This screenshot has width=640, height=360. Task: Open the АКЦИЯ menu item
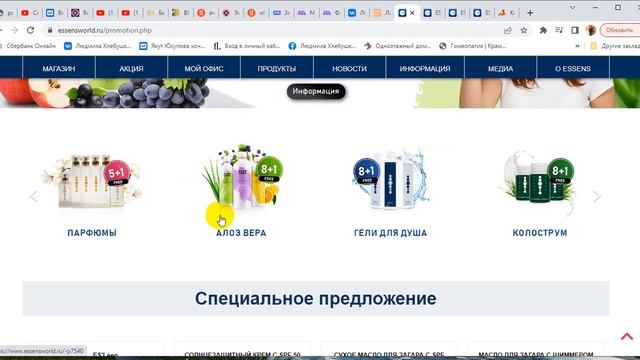point(131,69)
